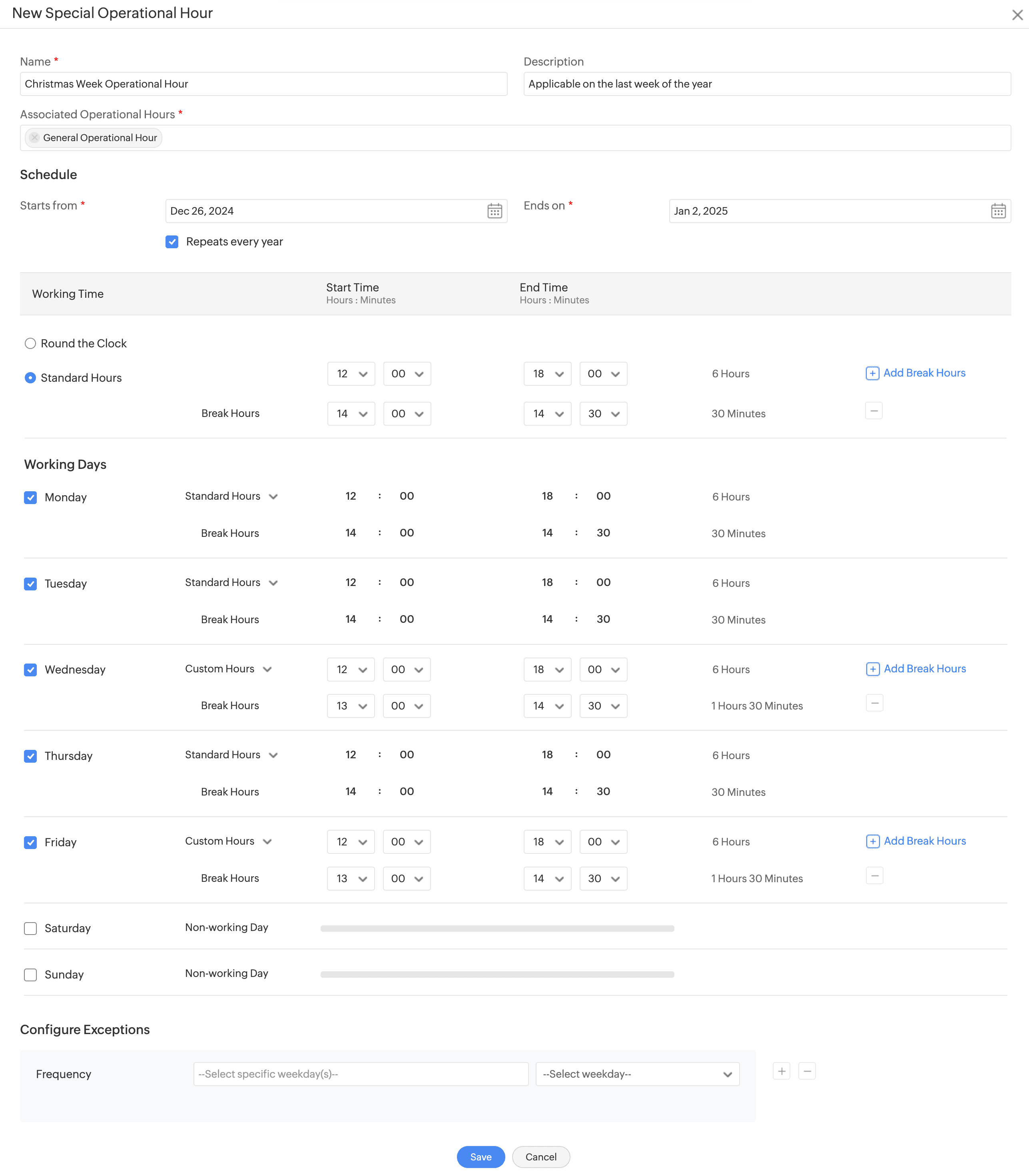The width and height of the screenshot is (1029, 1176).
Task: Add a new exception frequency row
Action: [x=782, y=1071]
